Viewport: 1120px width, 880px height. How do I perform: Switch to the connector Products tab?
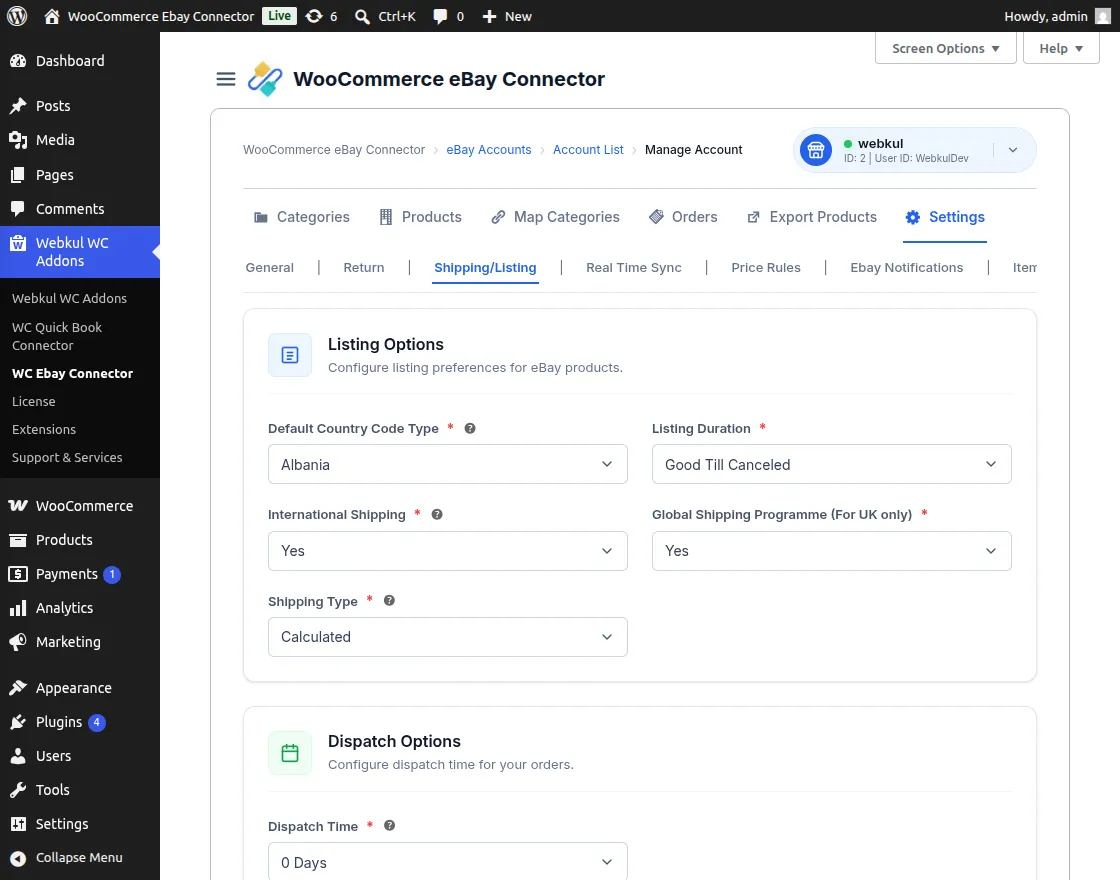pyautogui.click(x=421, y=217)
